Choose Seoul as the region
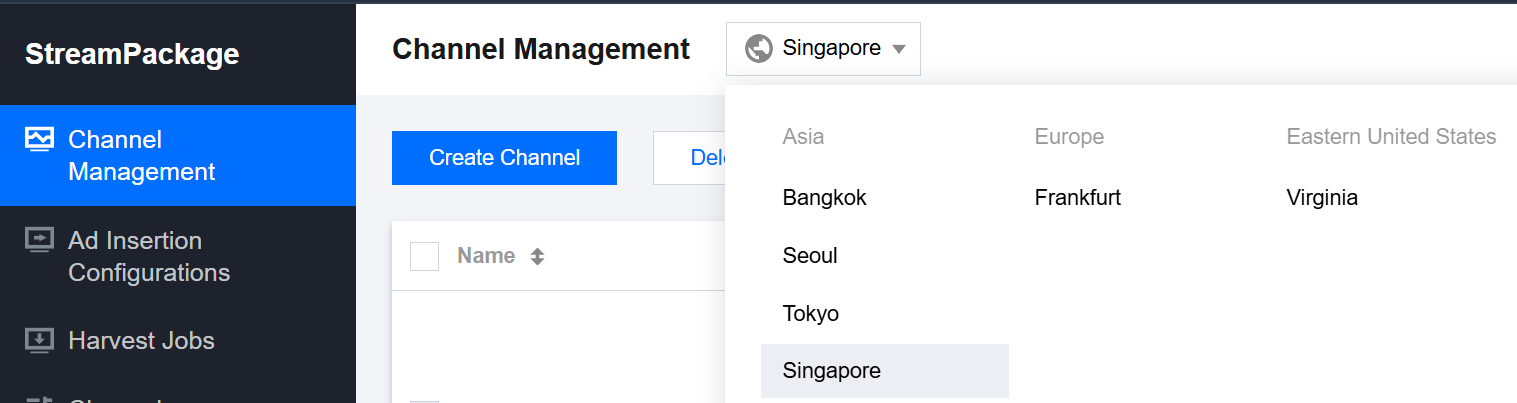 pos(810,256)
